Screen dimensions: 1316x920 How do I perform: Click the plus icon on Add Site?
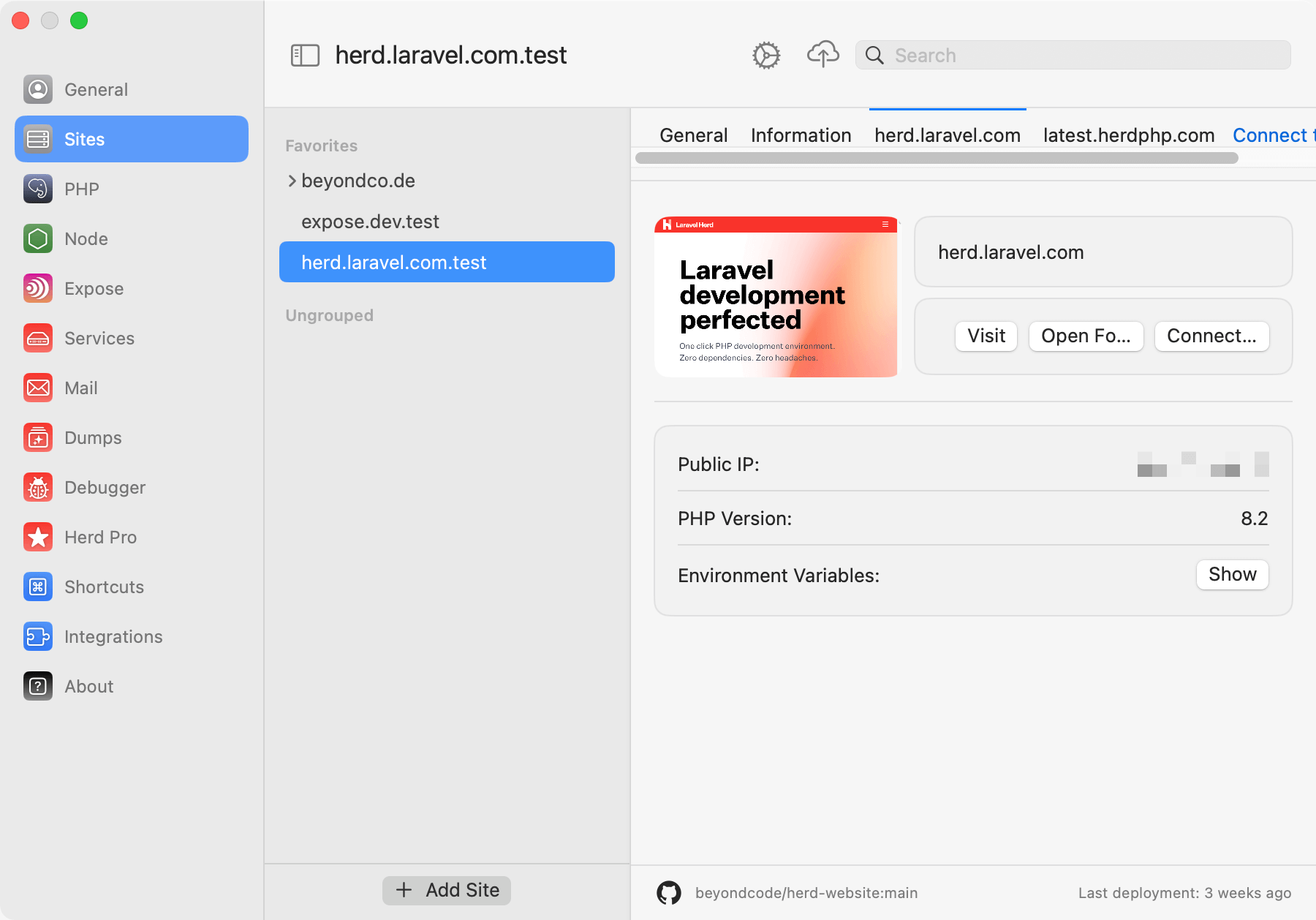click(404, 890)
